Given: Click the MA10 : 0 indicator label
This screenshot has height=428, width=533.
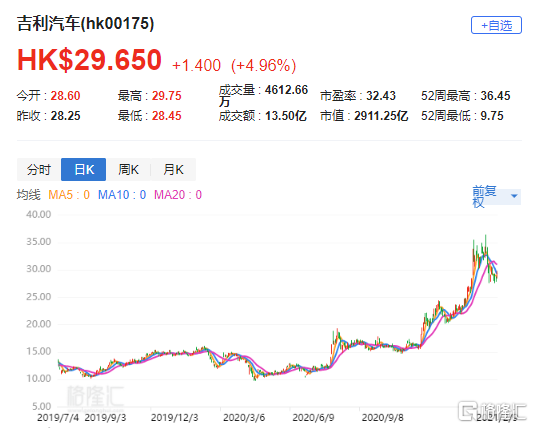Looking at the screenshot, I should pyautogui.click(x=122, y=195).
